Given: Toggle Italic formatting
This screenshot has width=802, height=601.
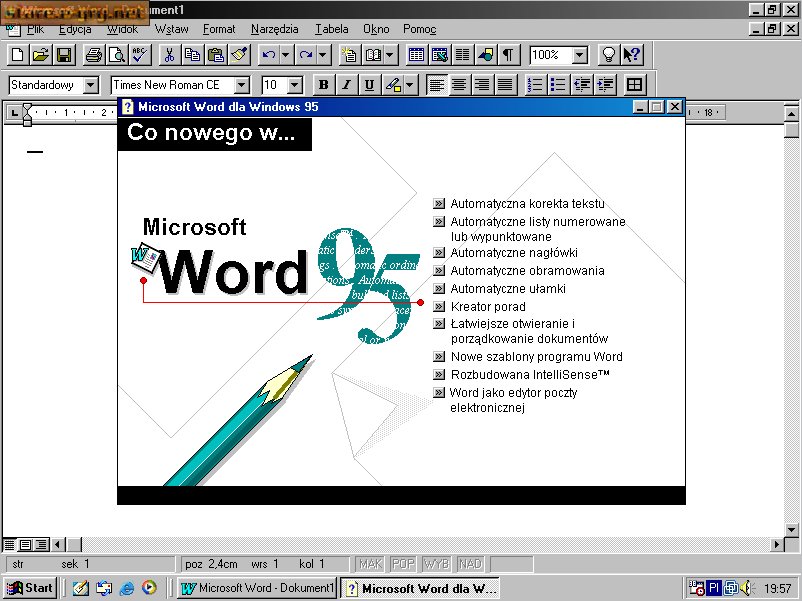Looking at the screenshot, I should tap(346, 85).
